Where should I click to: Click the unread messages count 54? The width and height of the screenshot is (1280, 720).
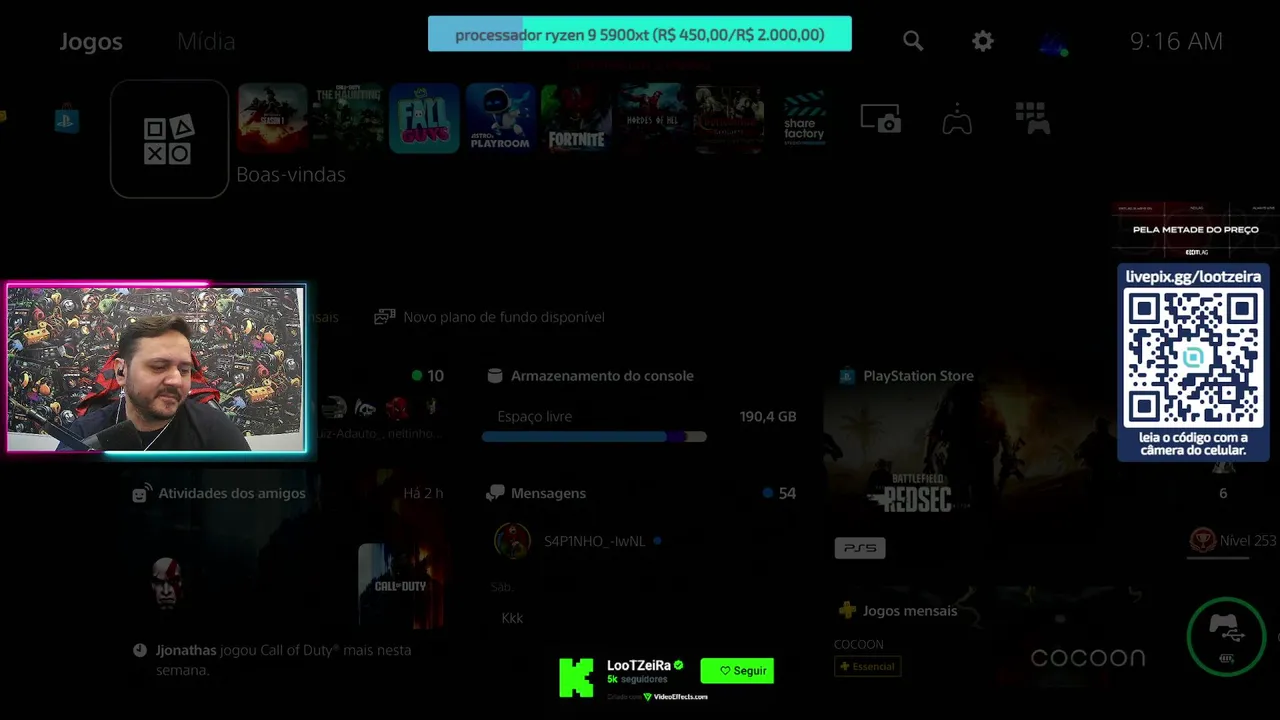787,493
